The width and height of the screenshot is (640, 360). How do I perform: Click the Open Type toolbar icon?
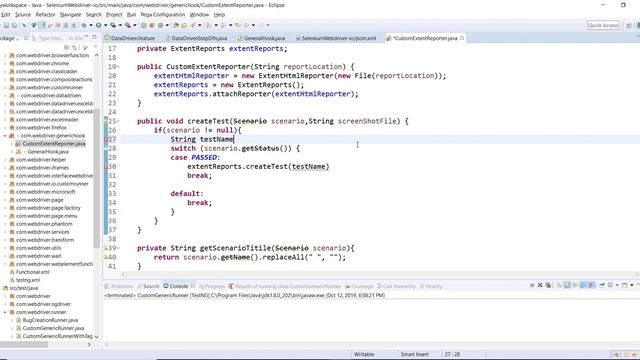176,25
